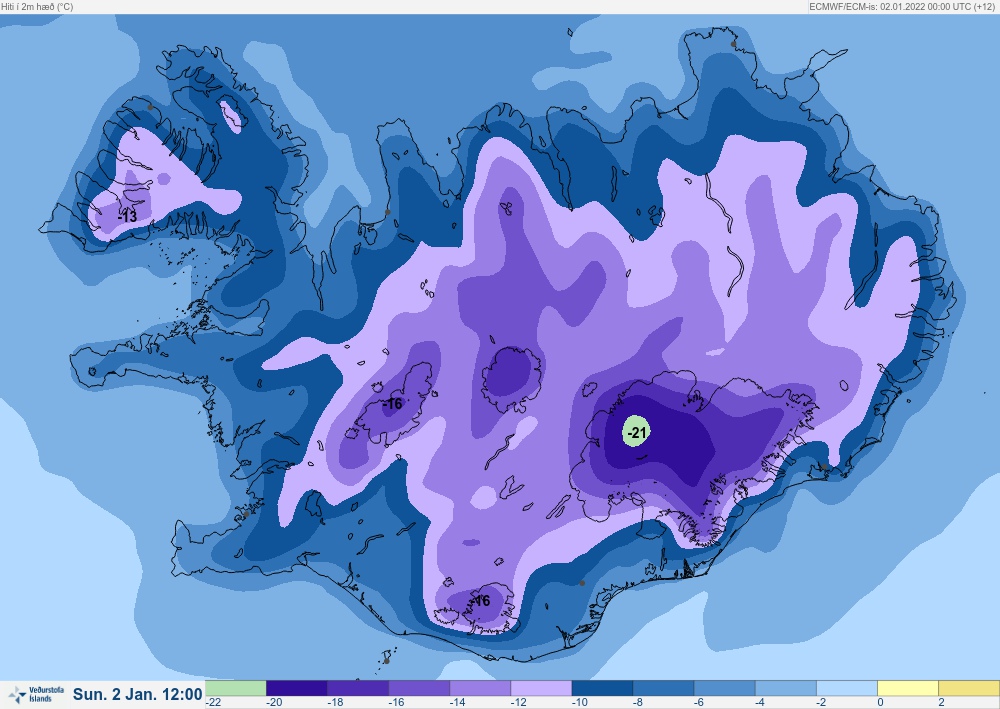The width and height of the screenshot is (1000, 709).
Task: Select the -4 to -2 light blue swatch
Action: tap(786, 688)
